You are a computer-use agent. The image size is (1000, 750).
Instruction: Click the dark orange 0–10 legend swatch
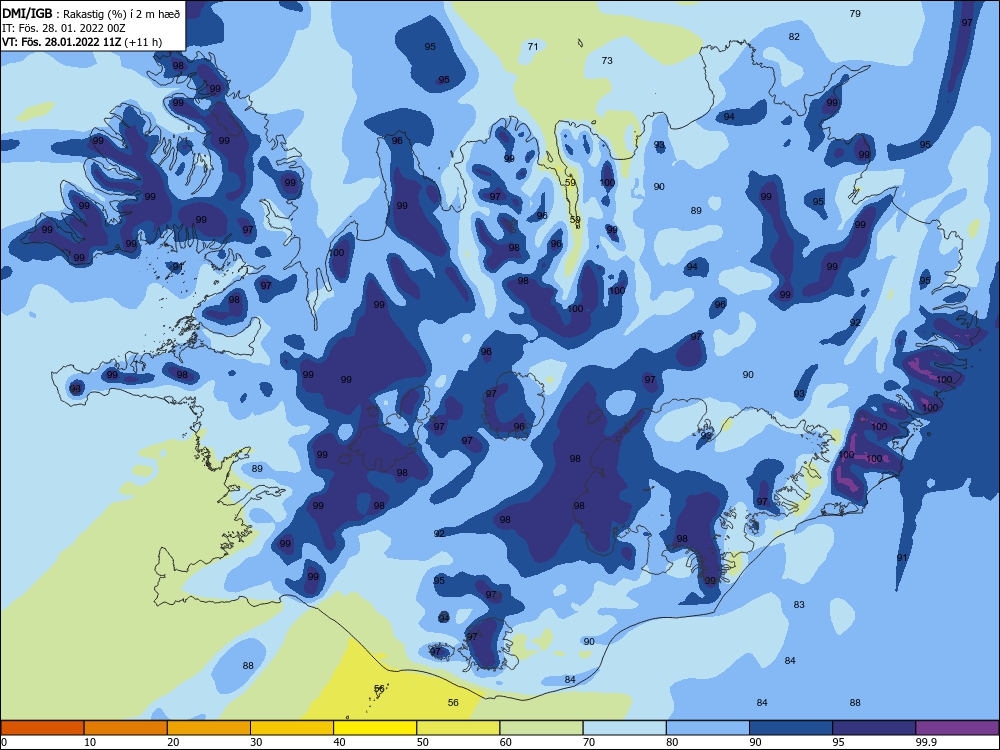pos(42,728)
